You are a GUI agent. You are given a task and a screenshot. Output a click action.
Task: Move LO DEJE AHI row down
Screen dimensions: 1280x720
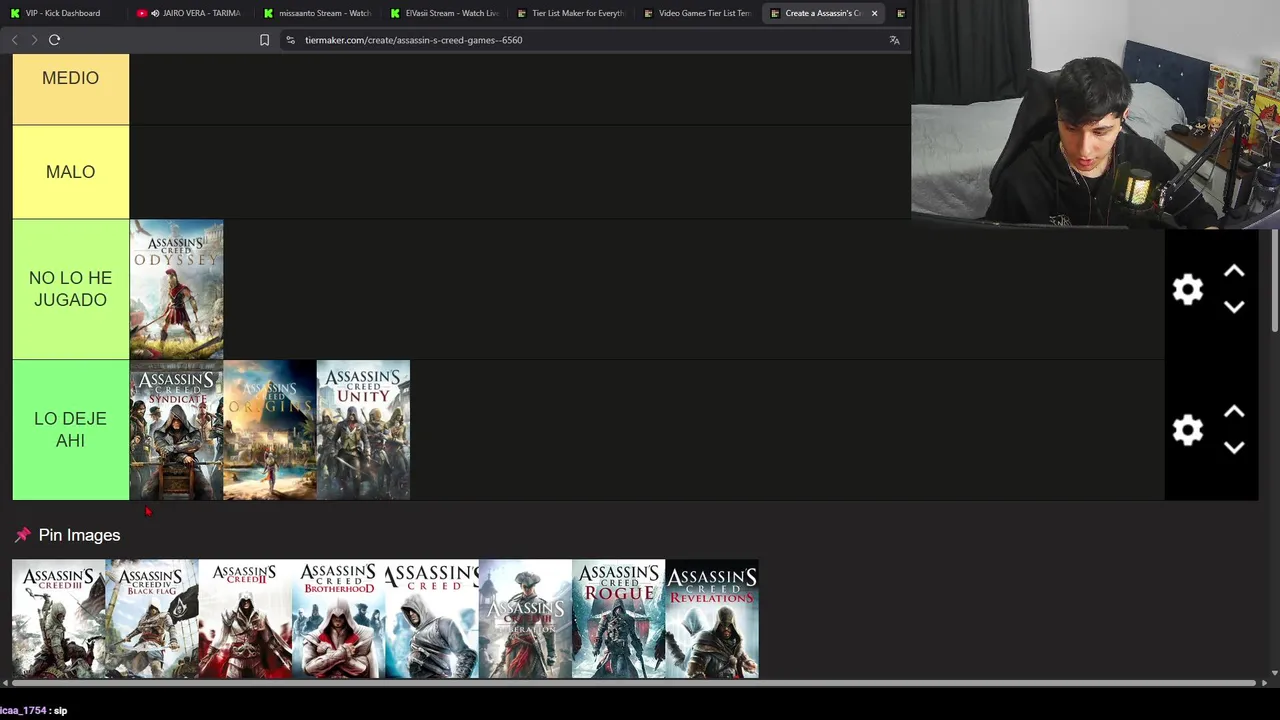pyautogui.click(x=1234, y=448)
